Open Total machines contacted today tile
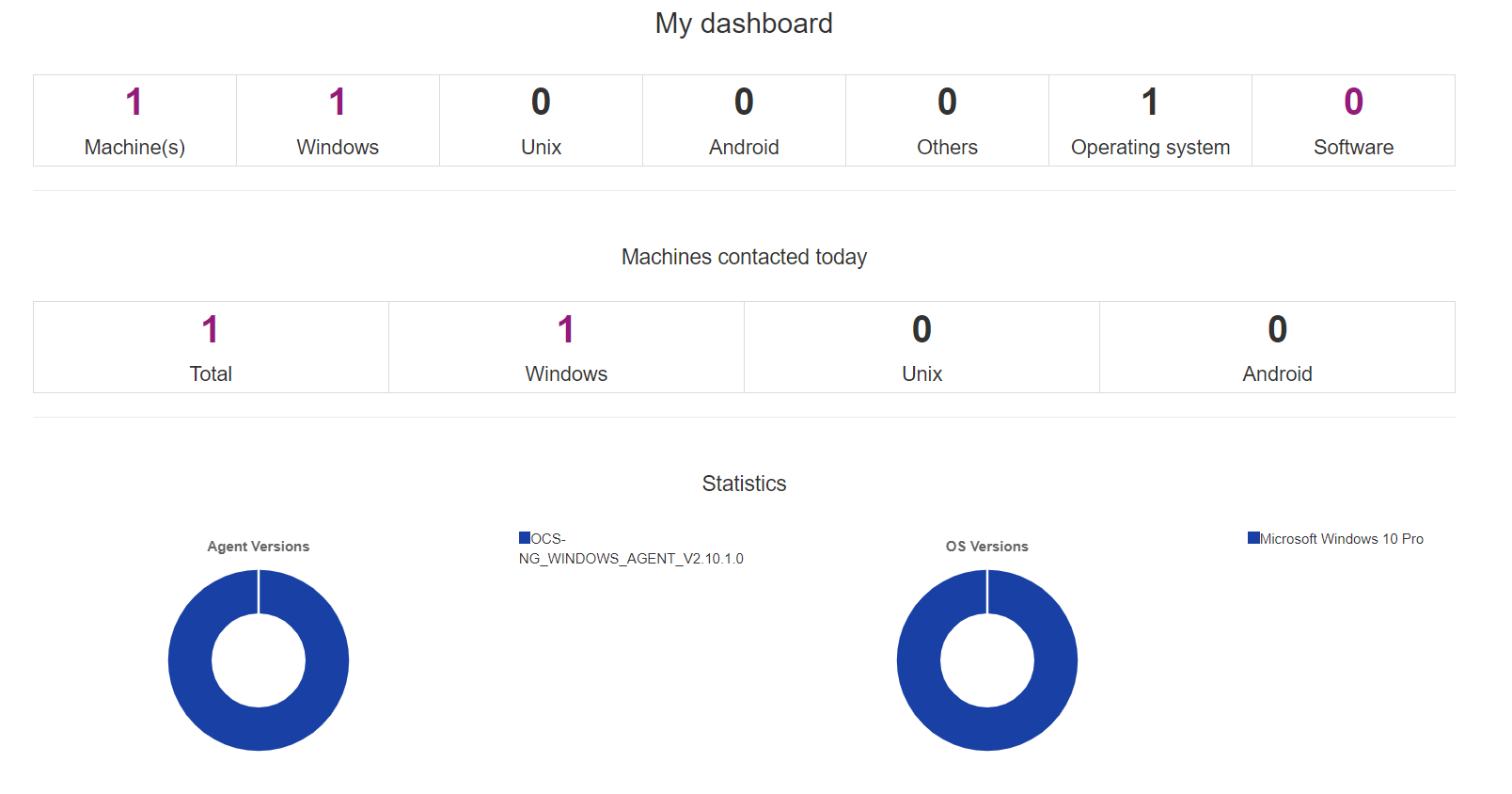Screen dimensions: 1512x794 (211, 347)
